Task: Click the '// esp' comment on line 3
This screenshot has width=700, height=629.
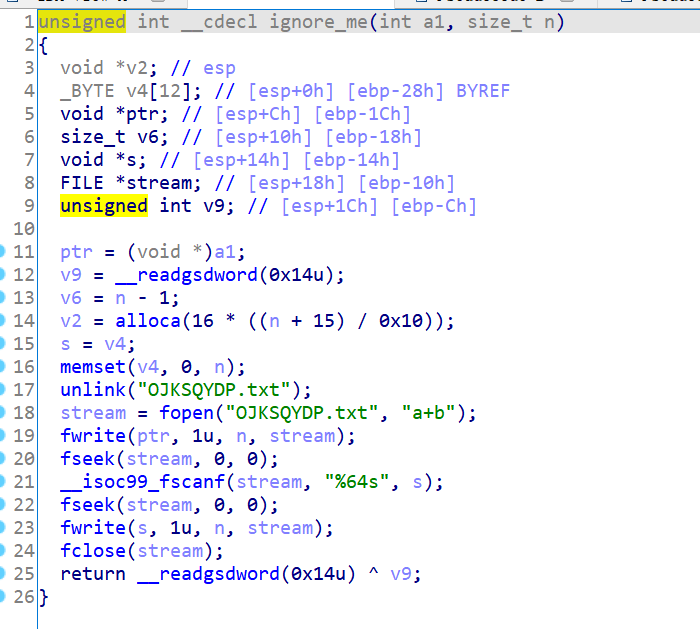Action: pos(203,68)
